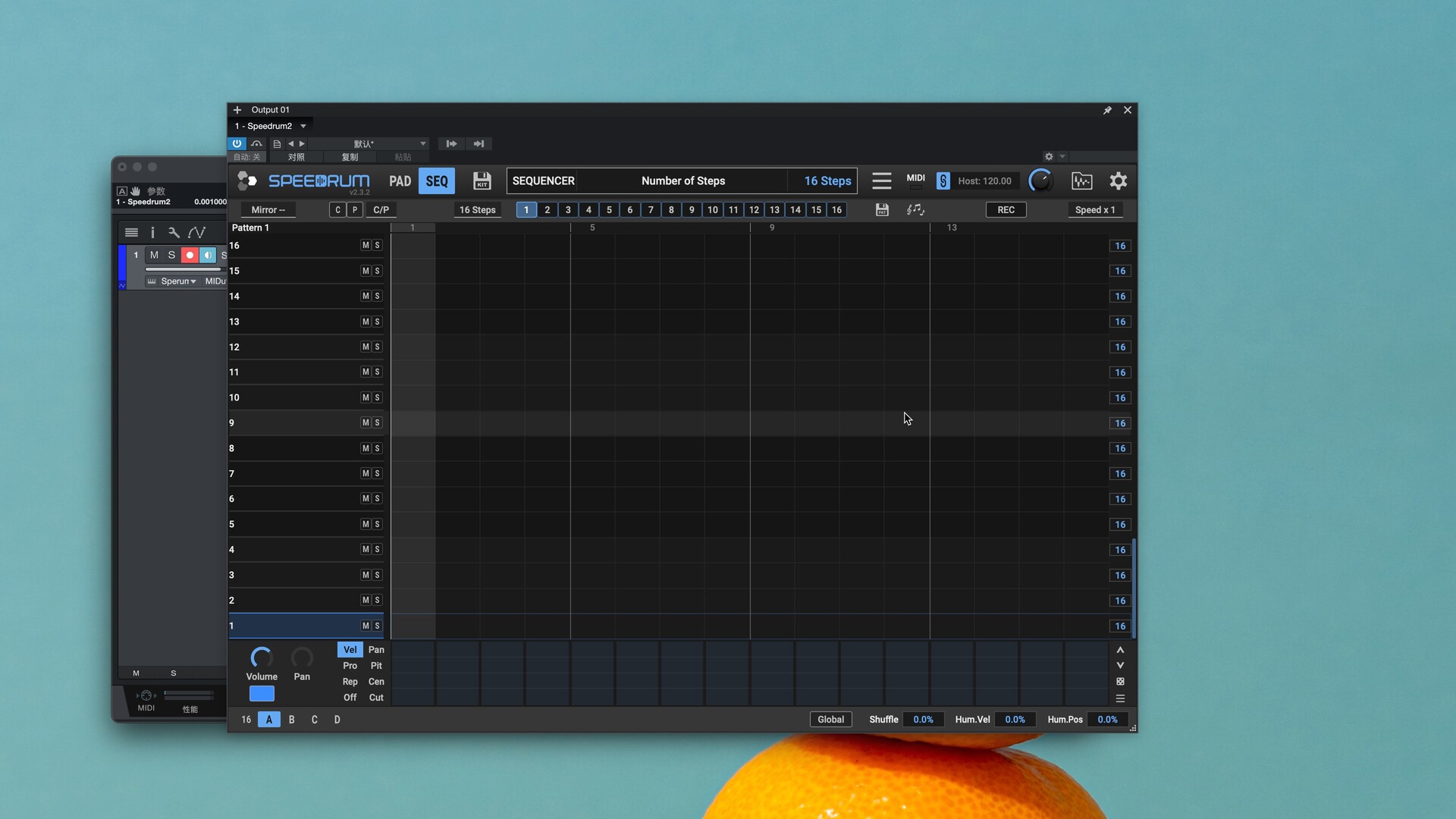Toggle record arm on DAW track 1

pyautogui.click(x=190, y=255)
